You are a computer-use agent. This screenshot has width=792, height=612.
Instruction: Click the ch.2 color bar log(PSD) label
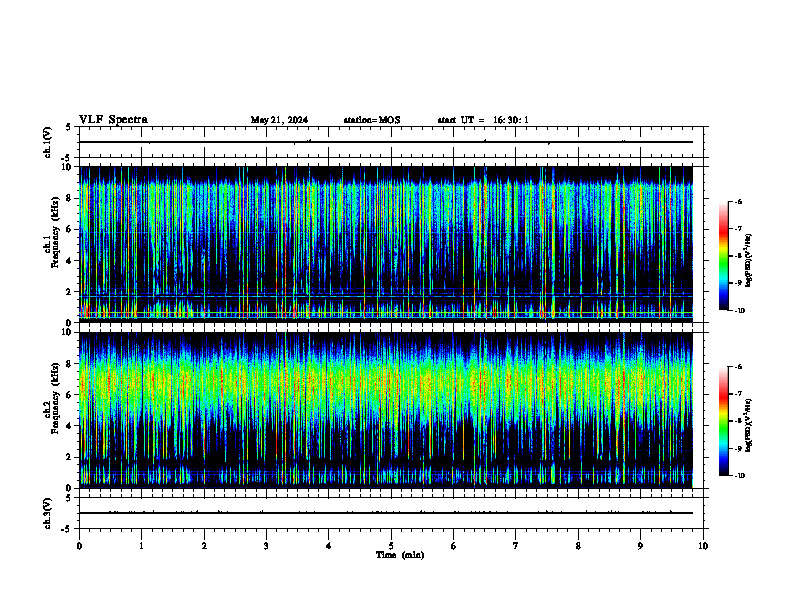point(749,426)
